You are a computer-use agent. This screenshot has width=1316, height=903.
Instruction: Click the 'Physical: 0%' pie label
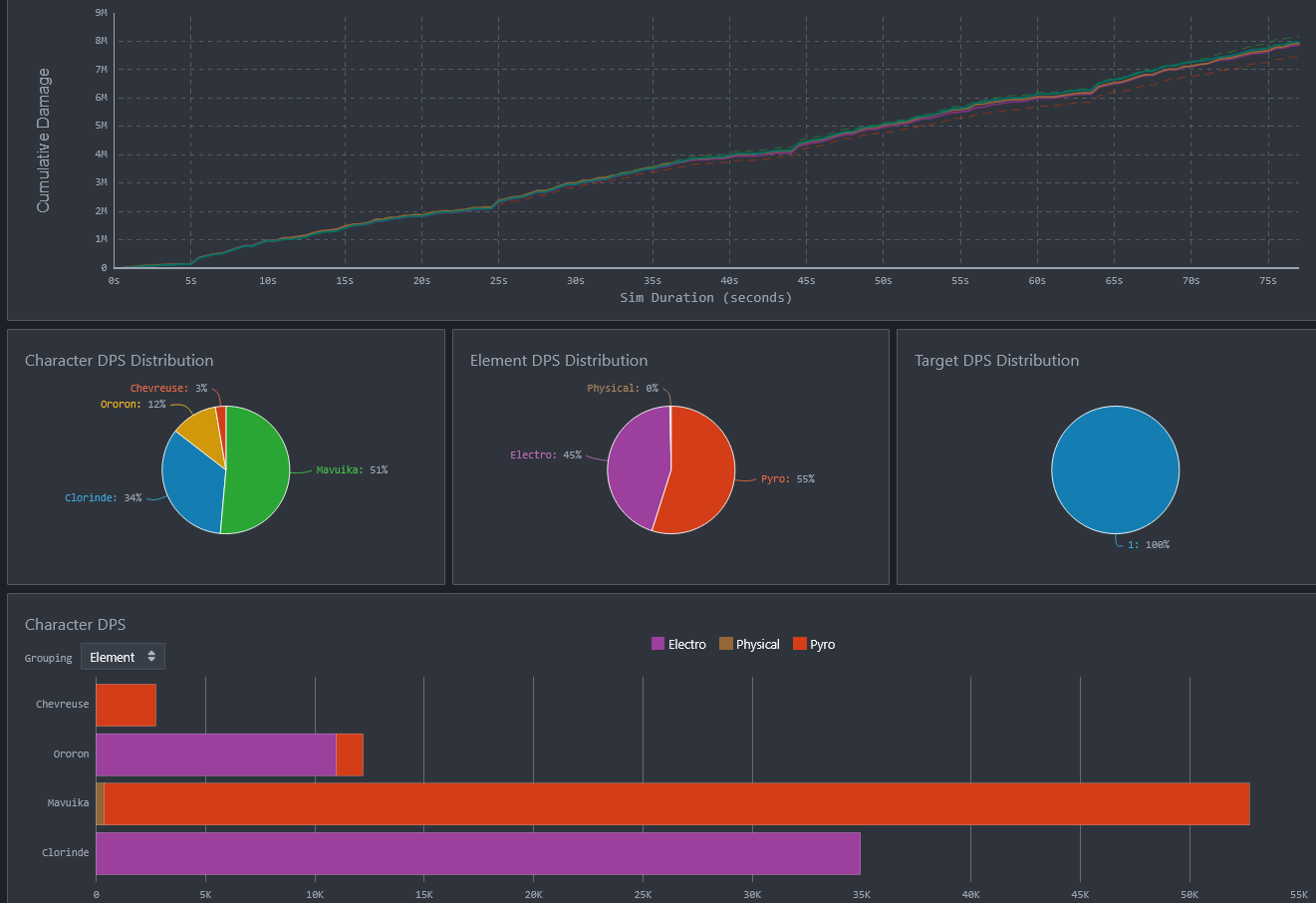coord(623,388)
